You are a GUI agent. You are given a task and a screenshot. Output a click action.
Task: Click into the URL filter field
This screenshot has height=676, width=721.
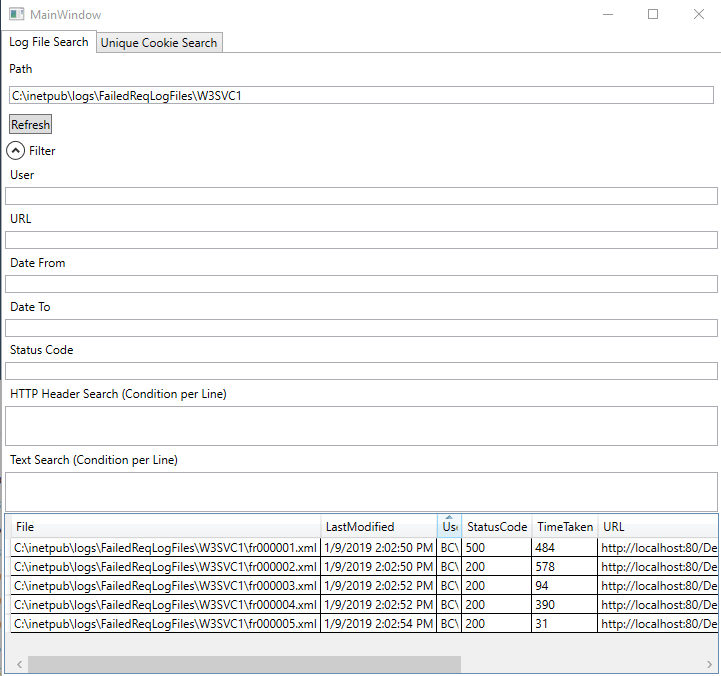[x=360, y=240]
